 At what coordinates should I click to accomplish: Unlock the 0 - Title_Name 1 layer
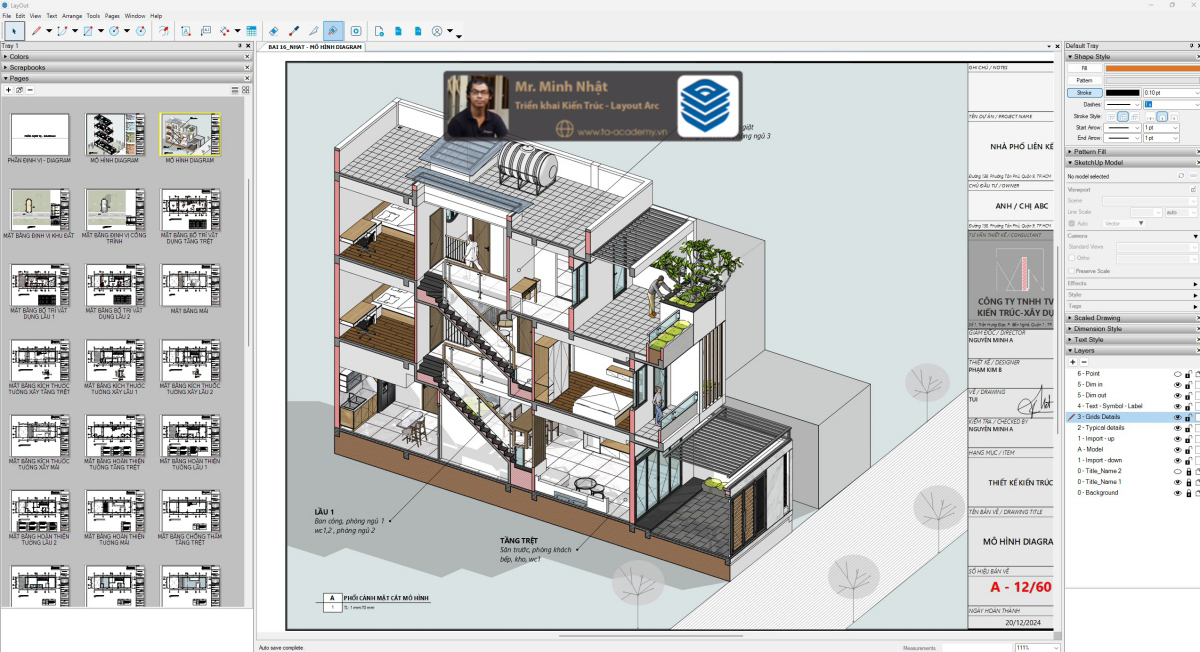coord(1188,482)
